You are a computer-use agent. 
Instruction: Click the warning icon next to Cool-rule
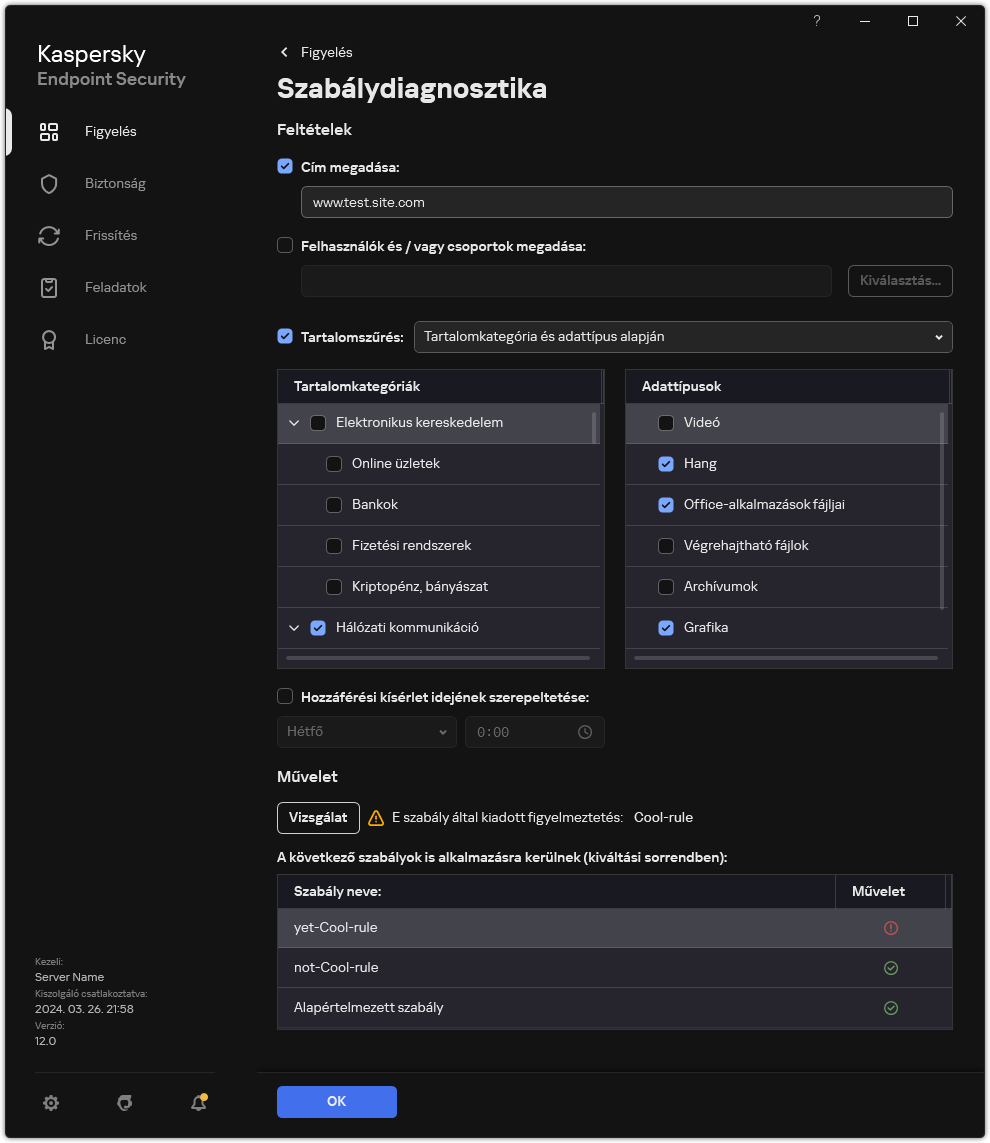tap(375, 817)
